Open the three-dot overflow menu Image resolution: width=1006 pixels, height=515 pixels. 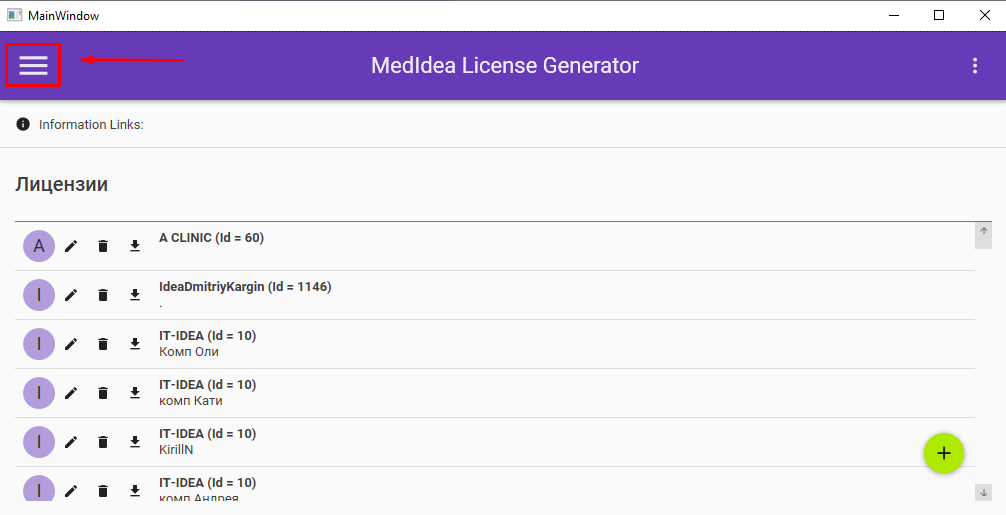click(x=975, y=65)
